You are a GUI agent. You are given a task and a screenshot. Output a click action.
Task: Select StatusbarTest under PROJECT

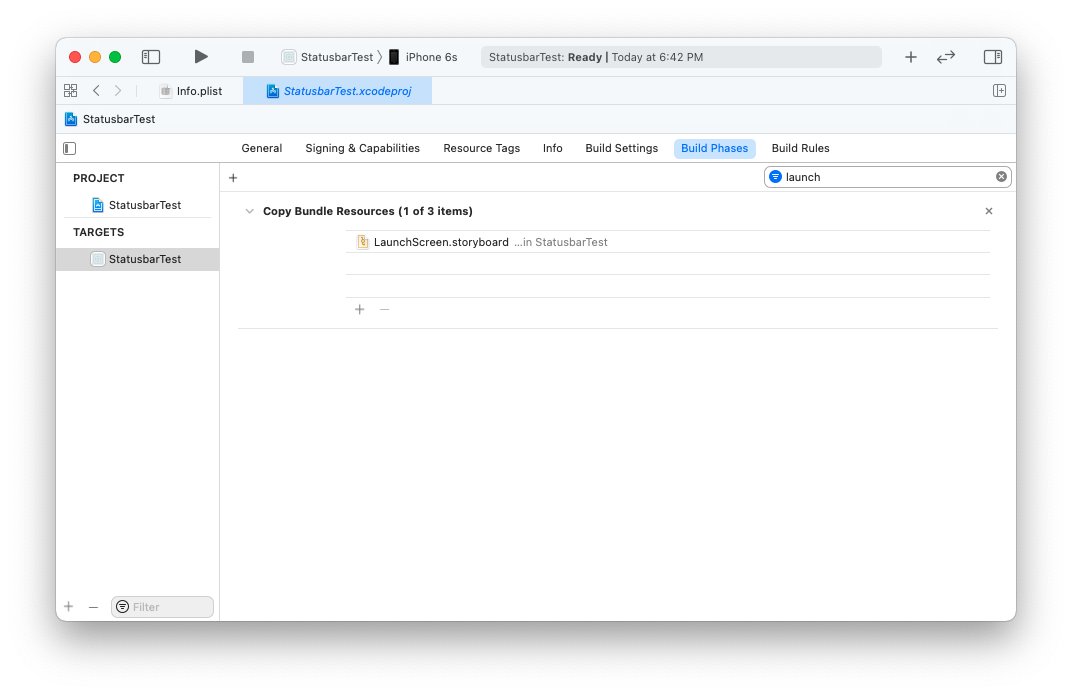coord(137,205)
